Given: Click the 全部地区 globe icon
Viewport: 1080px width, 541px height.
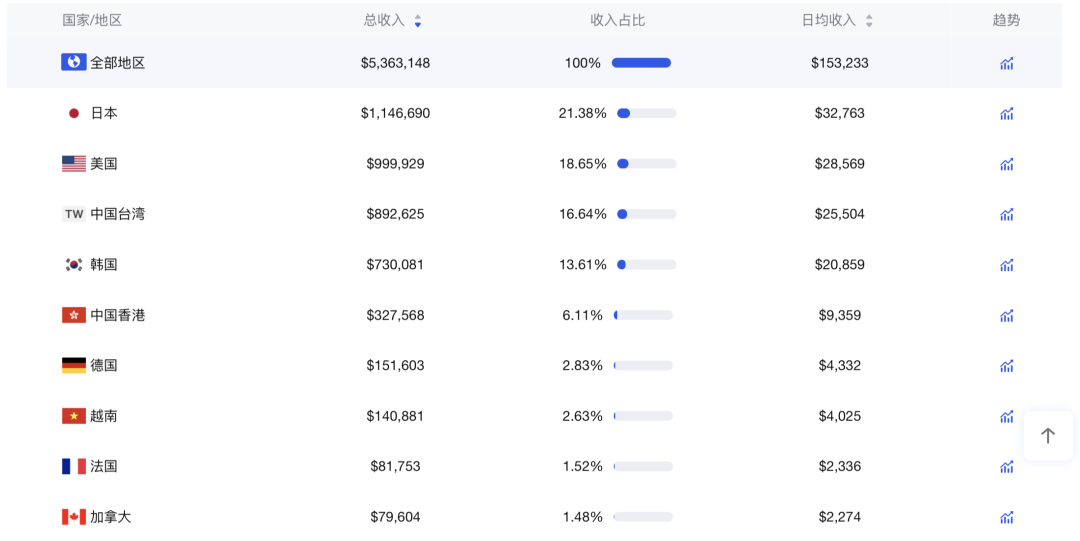Looking at the screenshot, I should (x=73, y=62).
